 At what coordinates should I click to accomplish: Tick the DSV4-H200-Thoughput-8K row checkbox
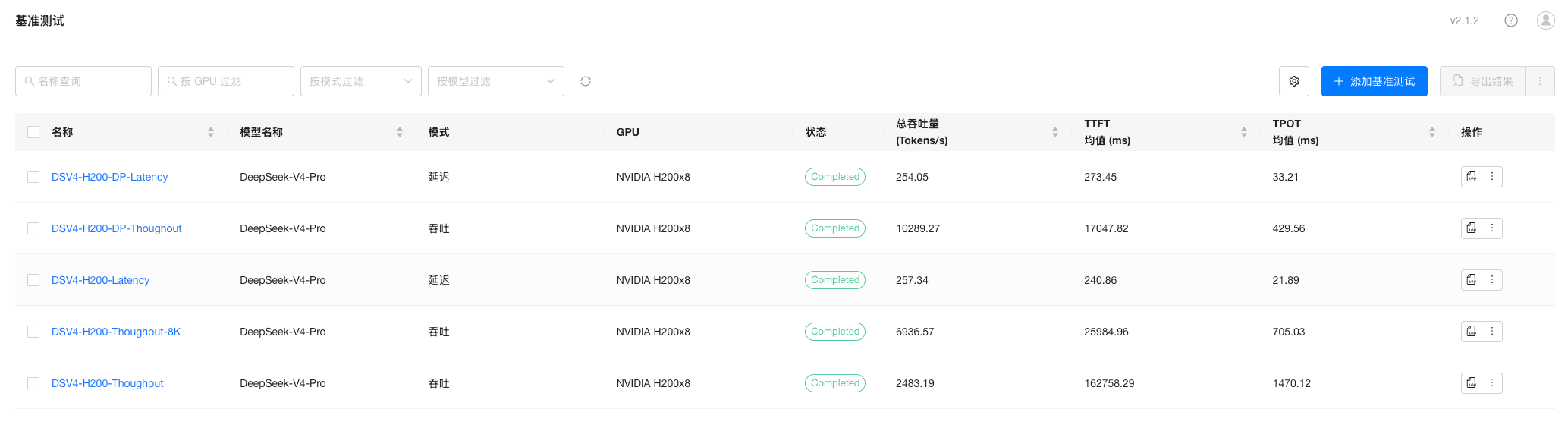click(33, 332)
